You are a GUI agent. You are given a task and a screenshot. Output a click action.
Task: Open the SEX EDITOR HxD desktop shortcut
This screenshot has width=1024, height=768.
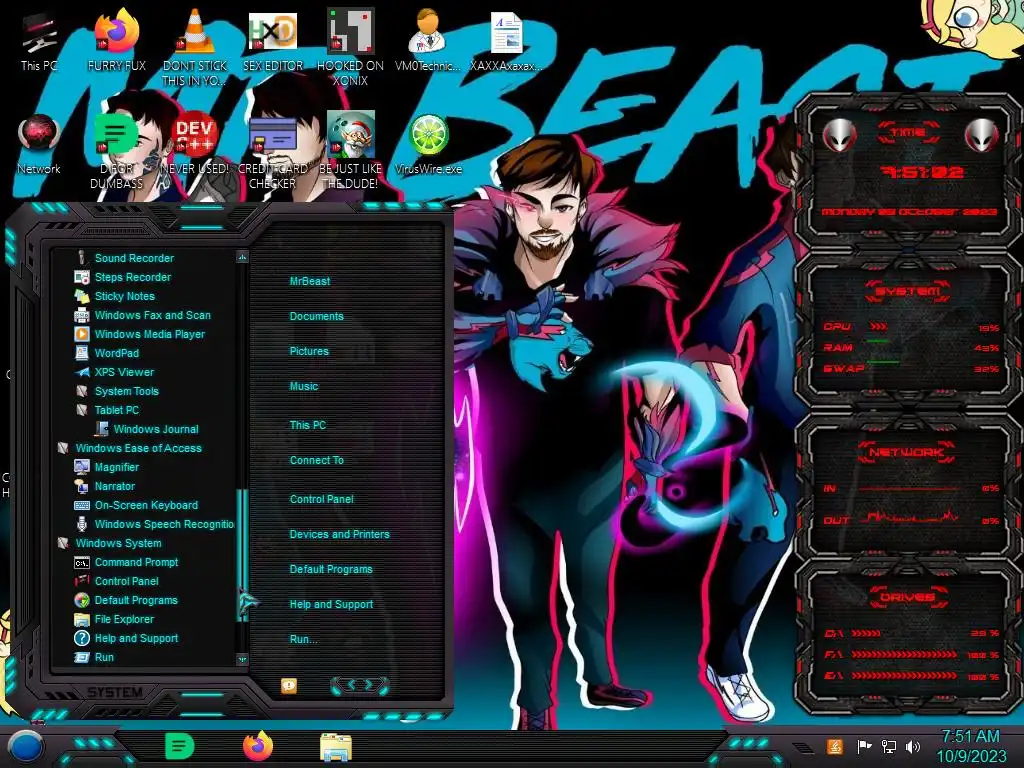pyautogui.click(x=272, y=43)
